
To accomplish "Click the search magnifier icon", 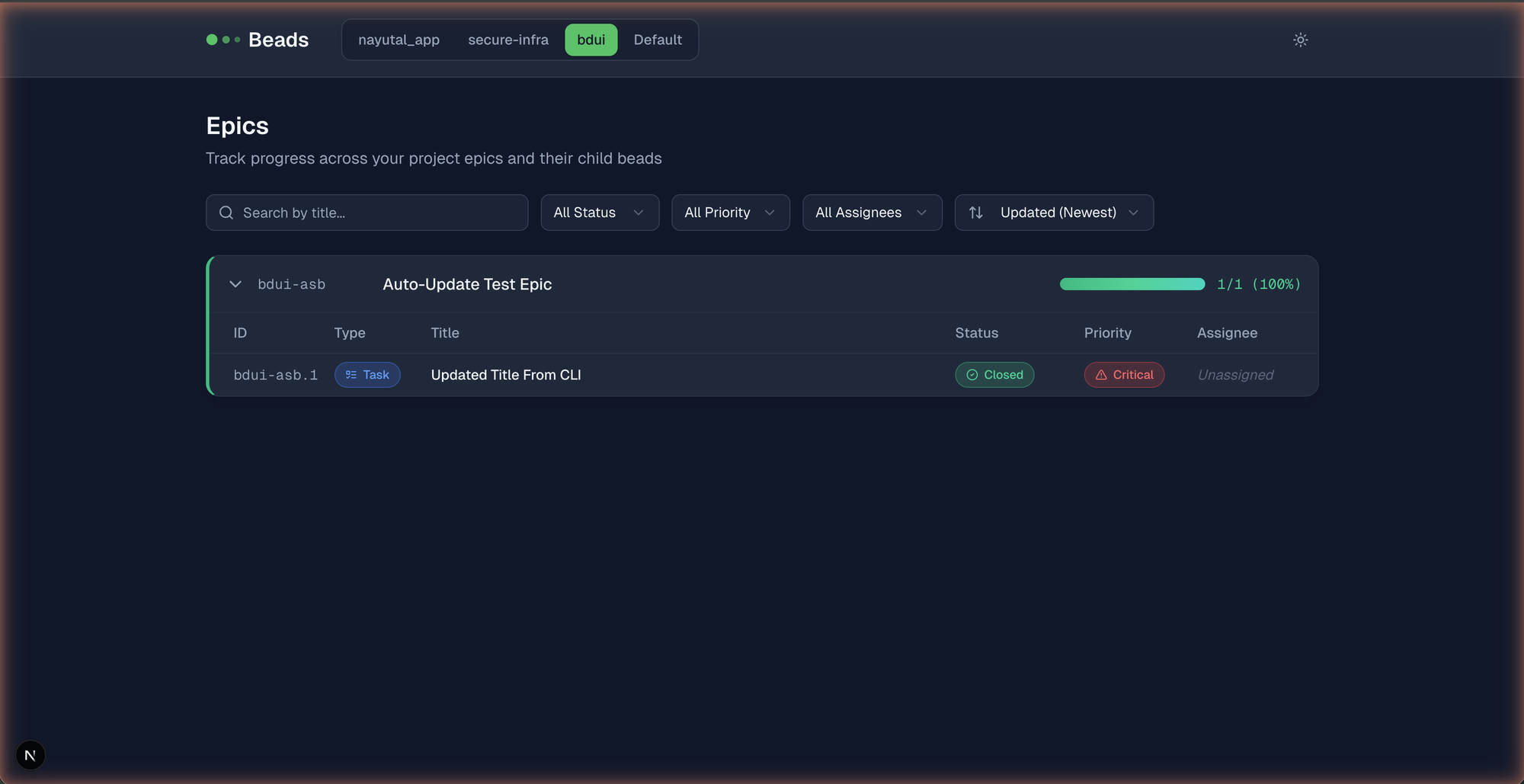I will (226, 213).
